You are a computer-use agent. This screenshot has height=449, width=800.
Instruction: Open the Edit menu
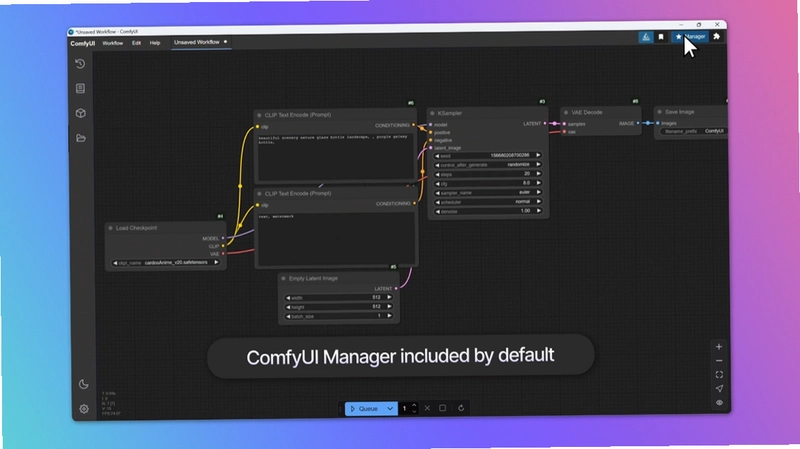(136, 43)
